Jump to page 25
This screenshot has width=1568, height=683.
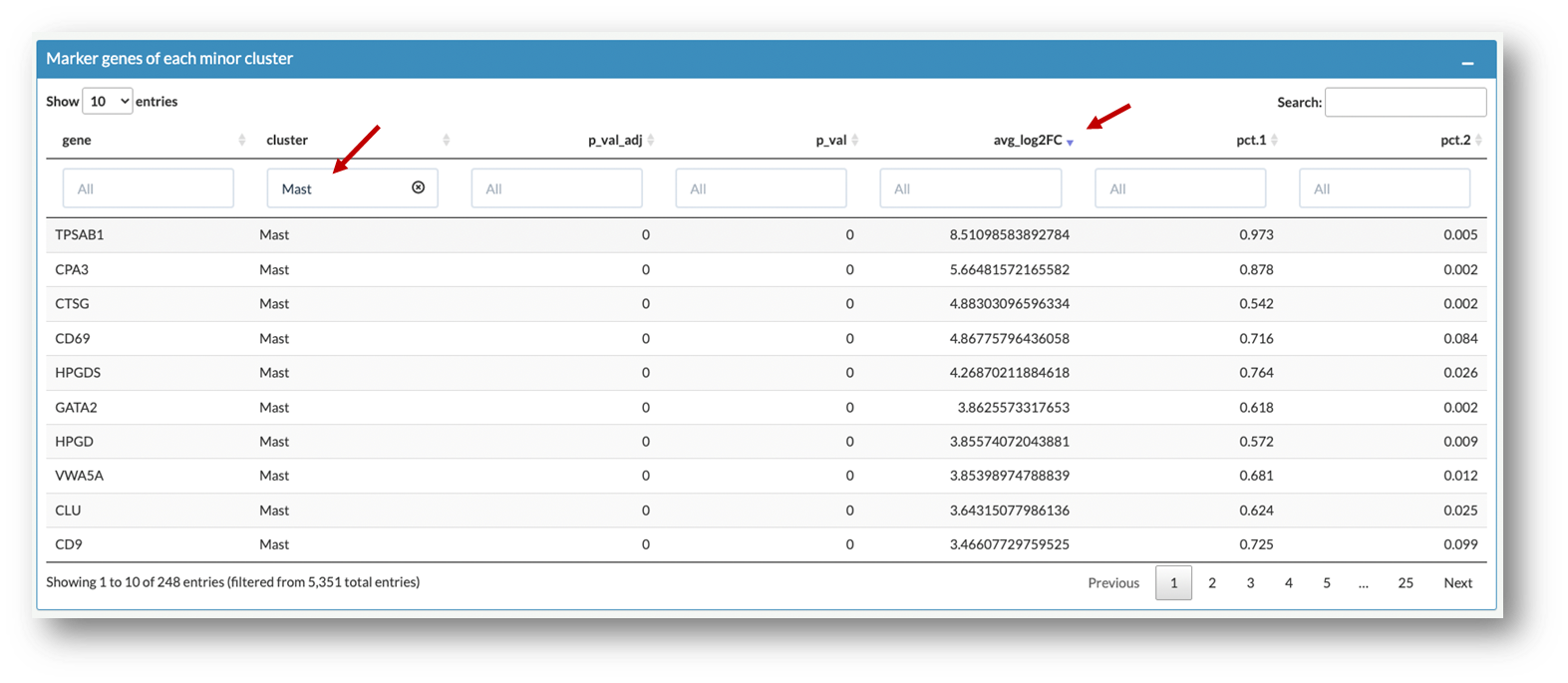[1406, 583]
